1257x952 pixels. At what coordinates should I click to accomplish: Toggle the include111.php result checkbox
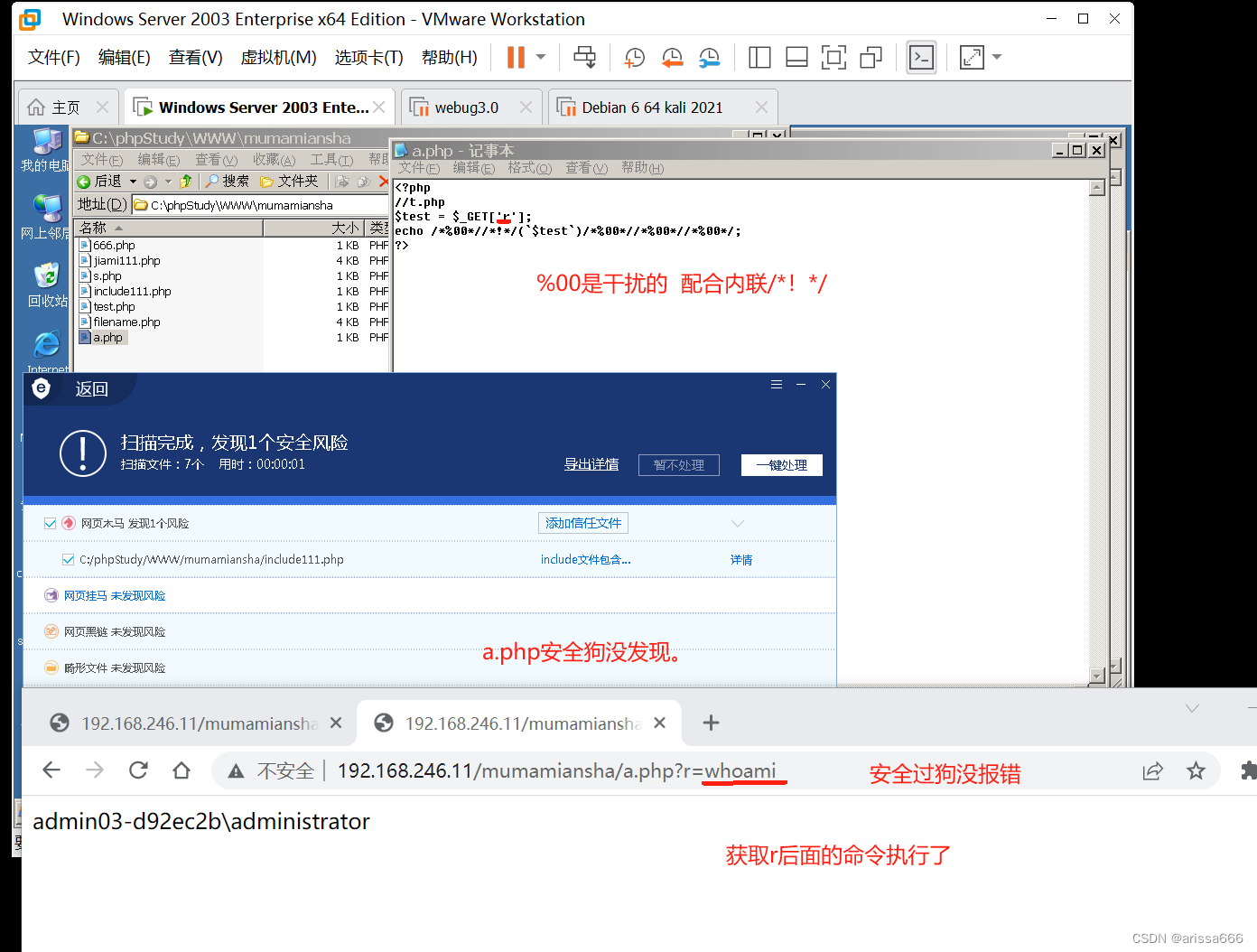coord(68,560)
